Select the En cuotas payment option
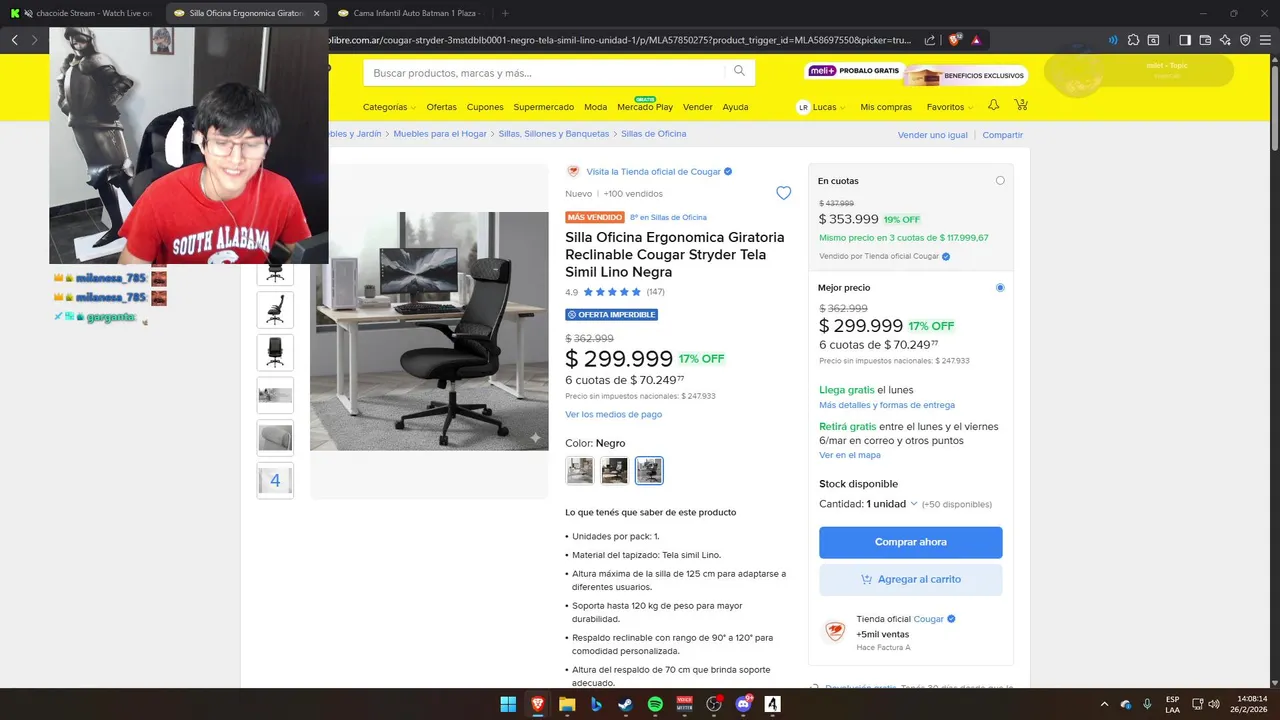 (1000, 181)
